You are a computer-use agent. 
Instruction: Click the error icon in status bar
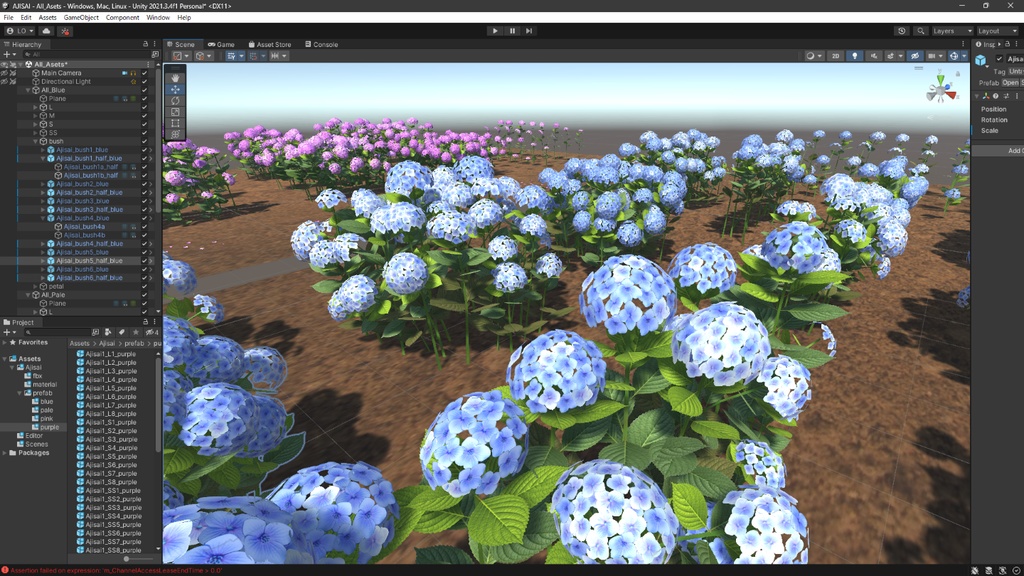(x=5, y=571)
